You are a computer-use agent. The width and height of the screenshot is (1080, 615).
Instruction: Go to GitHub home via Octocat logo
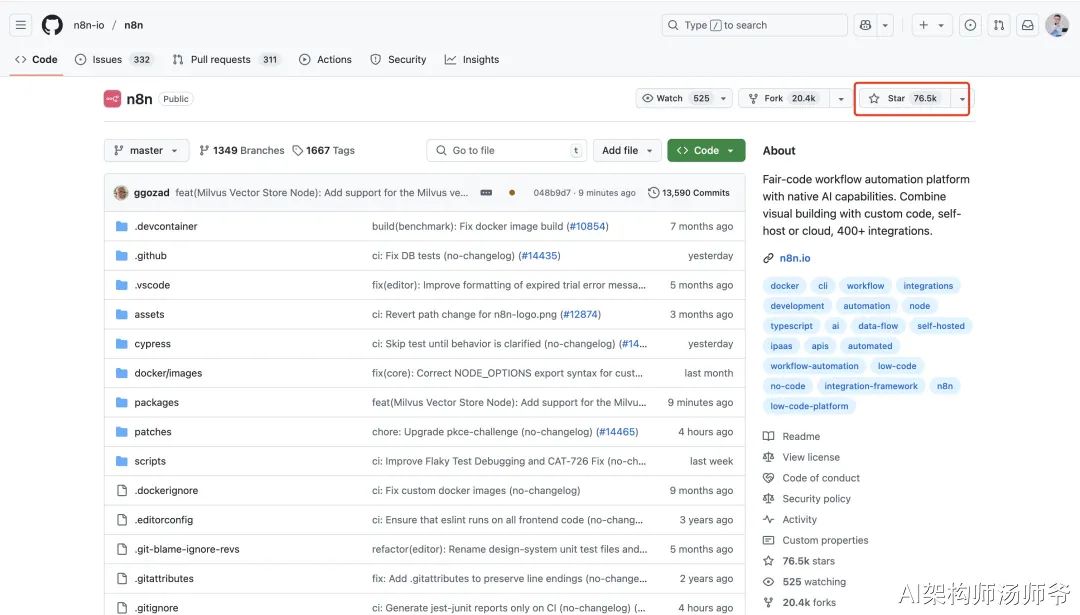[x=52, y=25]
